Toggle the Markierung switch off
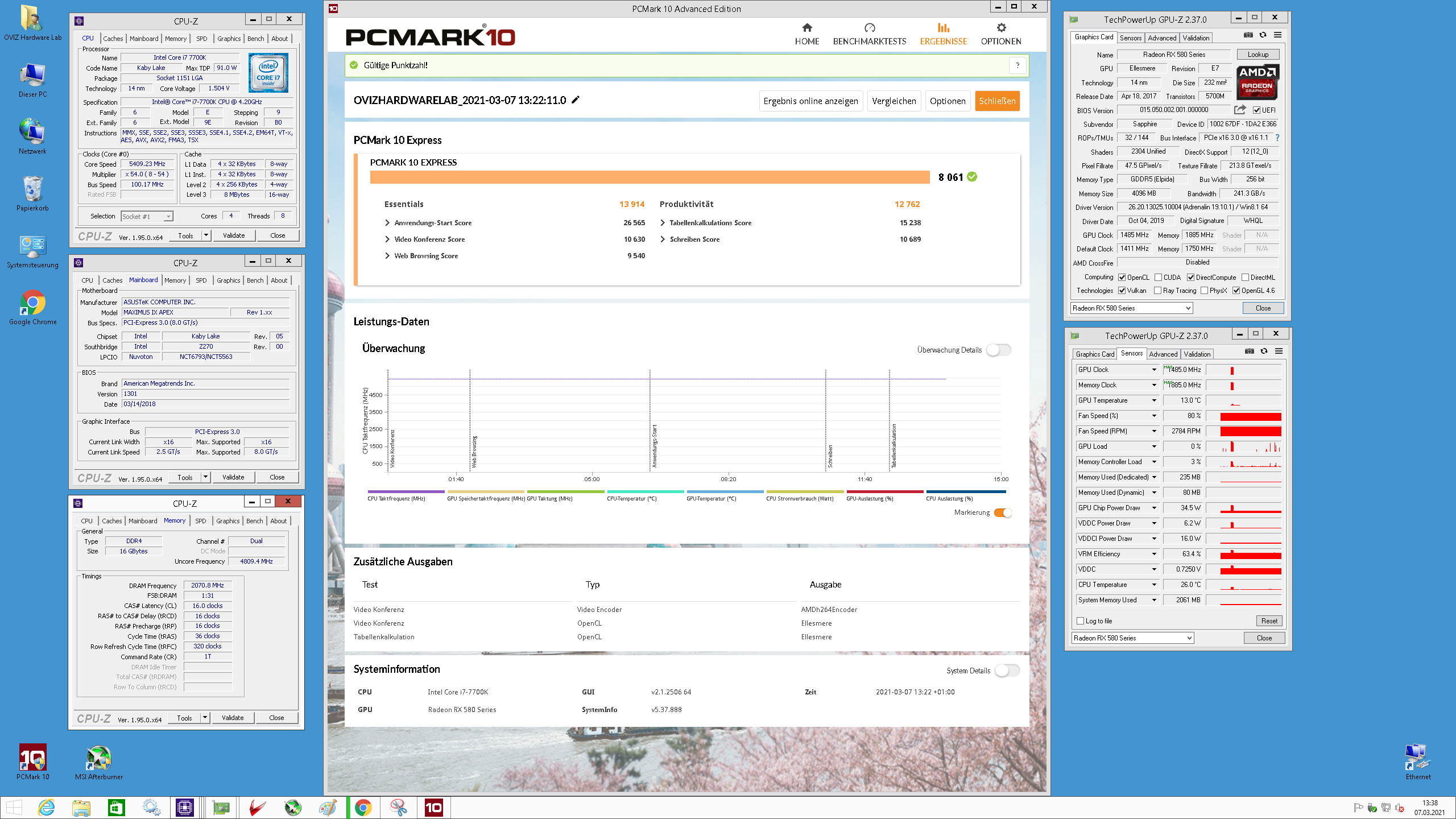 (1003, 512)
